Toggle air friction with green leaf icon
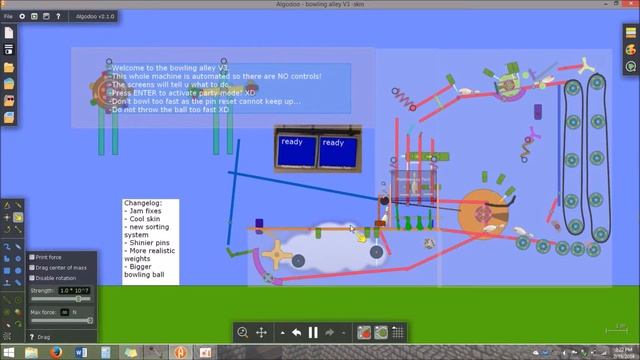Viewport: 640px width, 360px height. 381,333
